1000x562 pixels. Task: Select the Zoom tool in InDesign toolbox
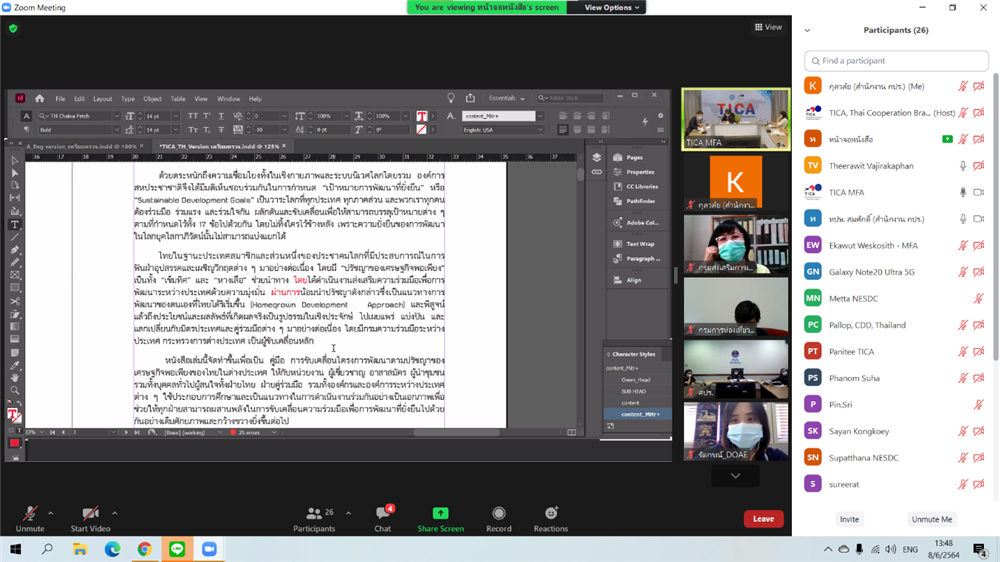tap(15, 390)
